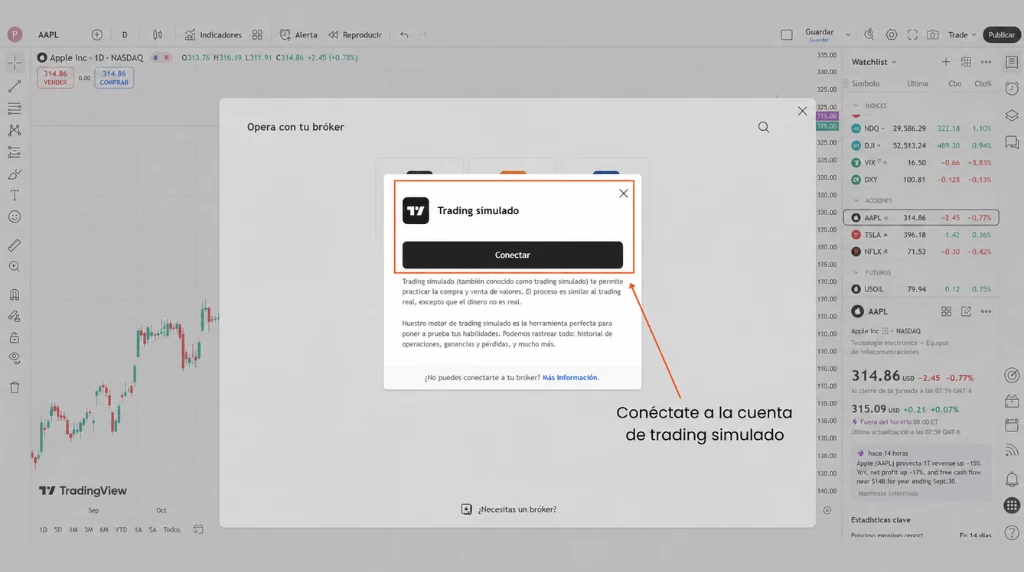Close the Opera con tu bróker dialog
The image size is (1024, 572).
click(x=802, y=111)
